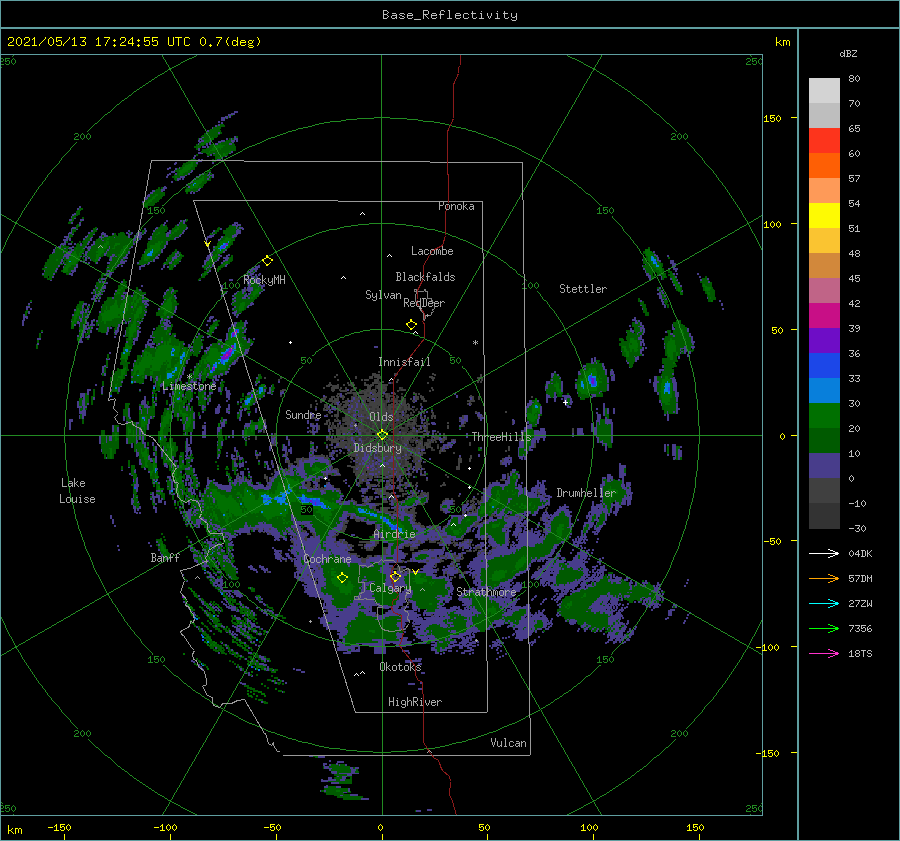Click the Innisfail label
The height and width of the screenshot is (841, 900).
click(404, 362)
